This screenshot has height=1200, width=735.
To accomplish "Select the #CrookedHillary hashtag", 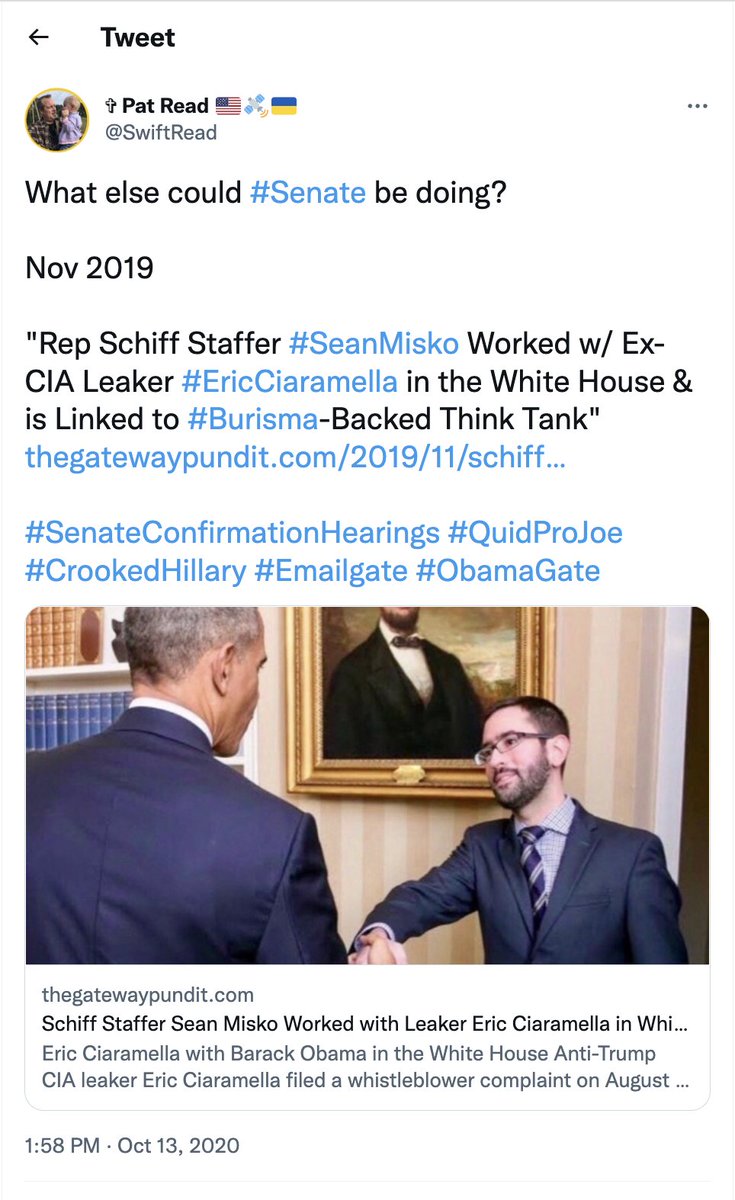I will [x=136, y=571].
